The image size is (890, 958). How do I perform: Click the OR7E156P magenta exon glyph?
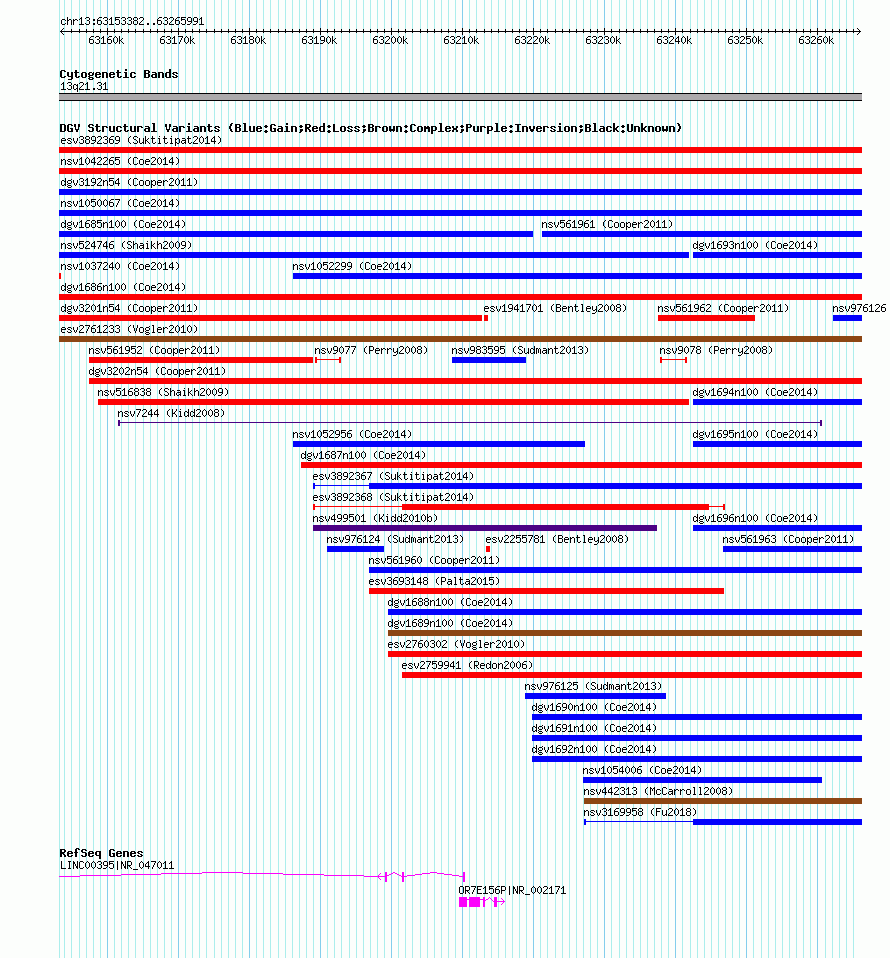[481, 902]
